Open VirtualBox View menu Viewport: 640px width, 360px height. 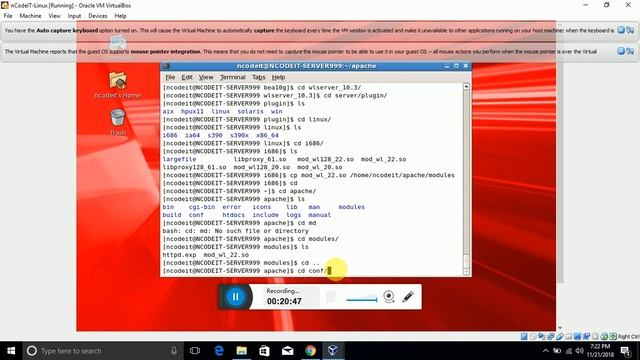tap(54, 16)
